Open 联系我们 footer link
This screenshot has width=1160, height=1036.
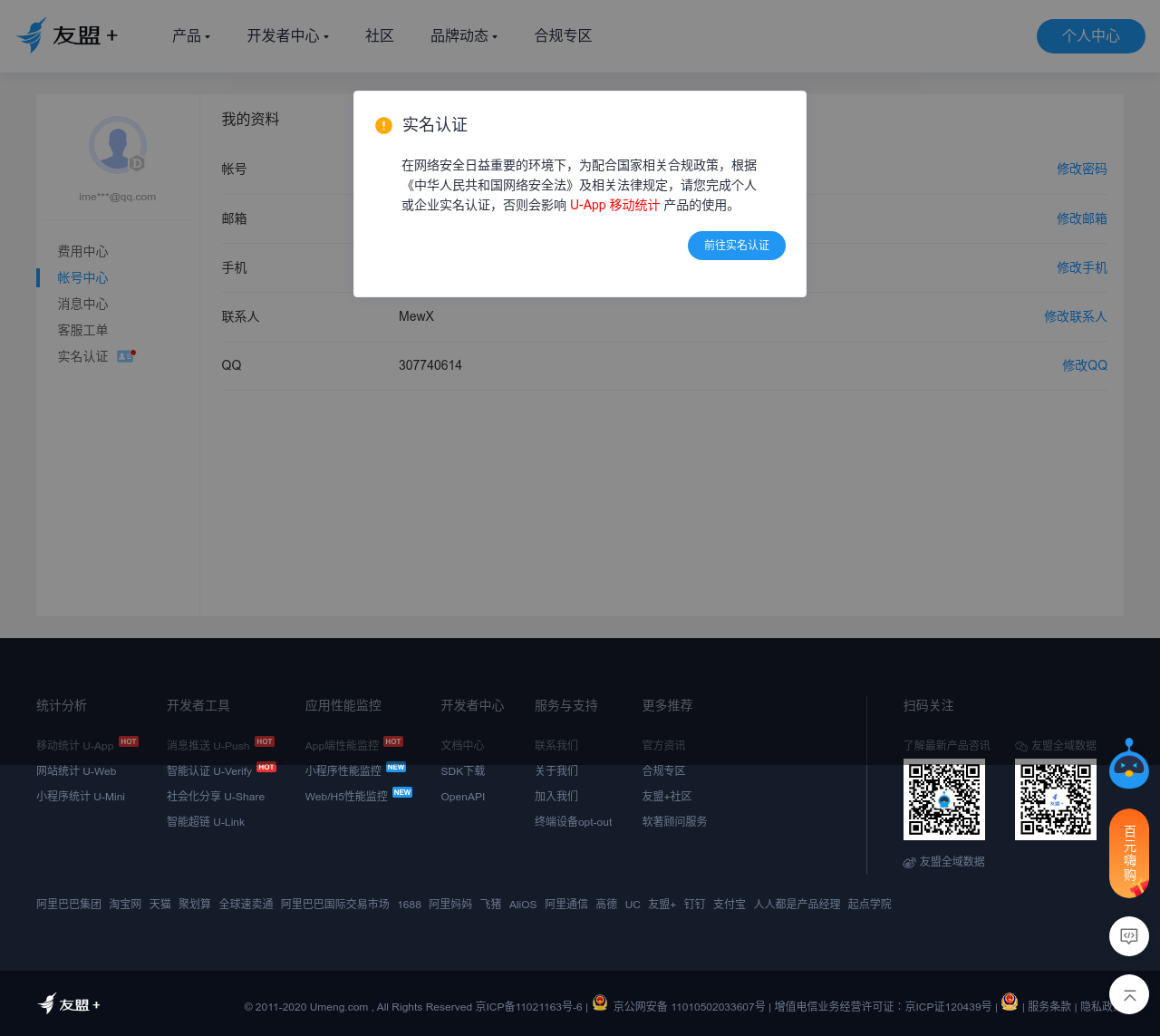[556, 745]
